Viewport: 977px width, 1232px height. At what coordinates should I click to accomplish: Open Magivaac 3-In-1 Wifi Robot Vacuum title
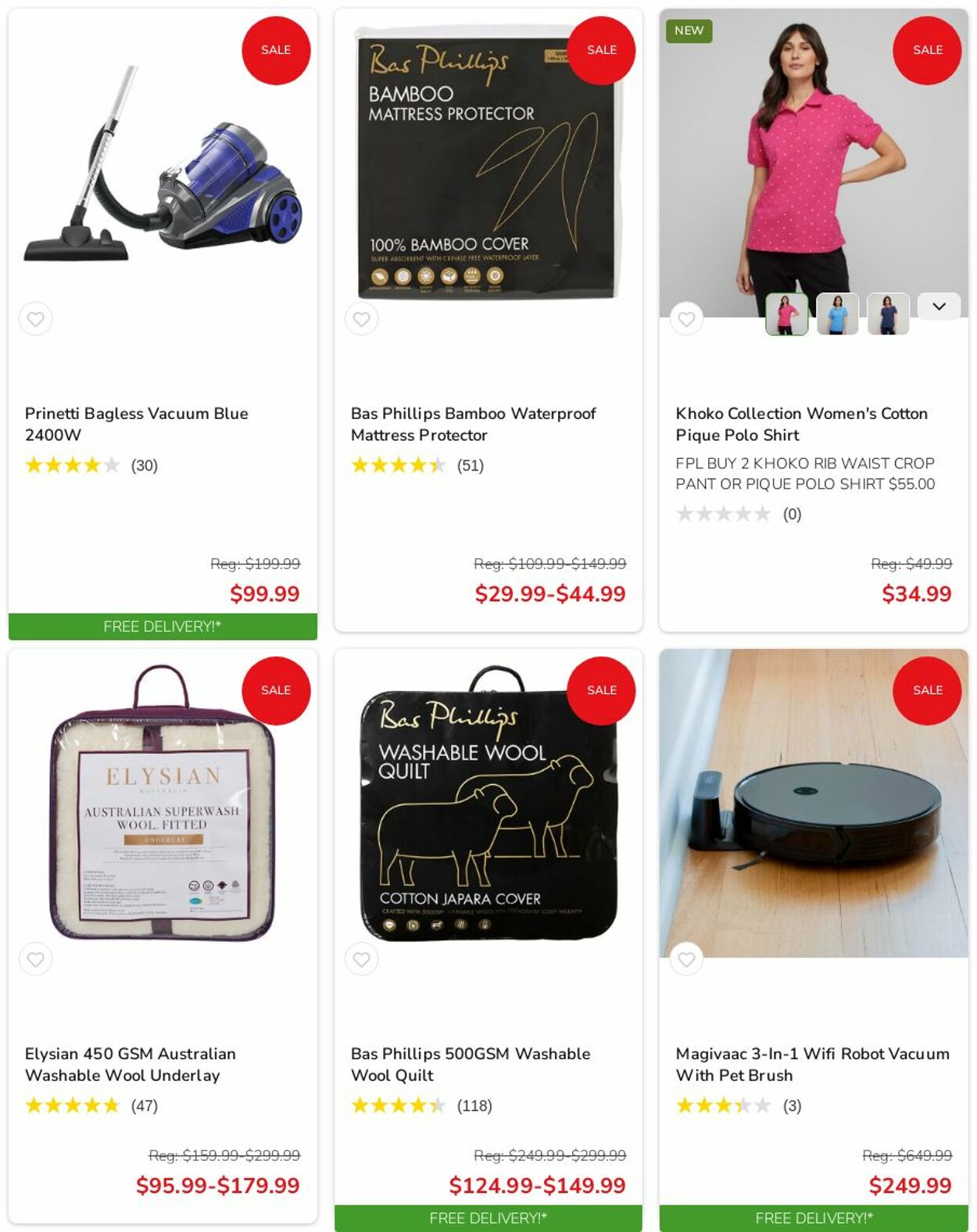(813, 1064)
